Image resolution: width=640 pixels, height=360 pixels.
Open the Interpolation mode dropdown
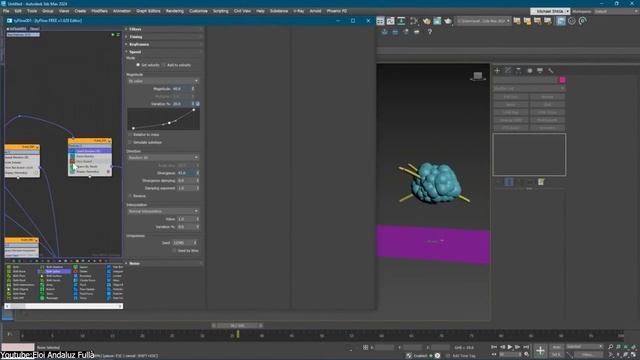pos(163,211)
